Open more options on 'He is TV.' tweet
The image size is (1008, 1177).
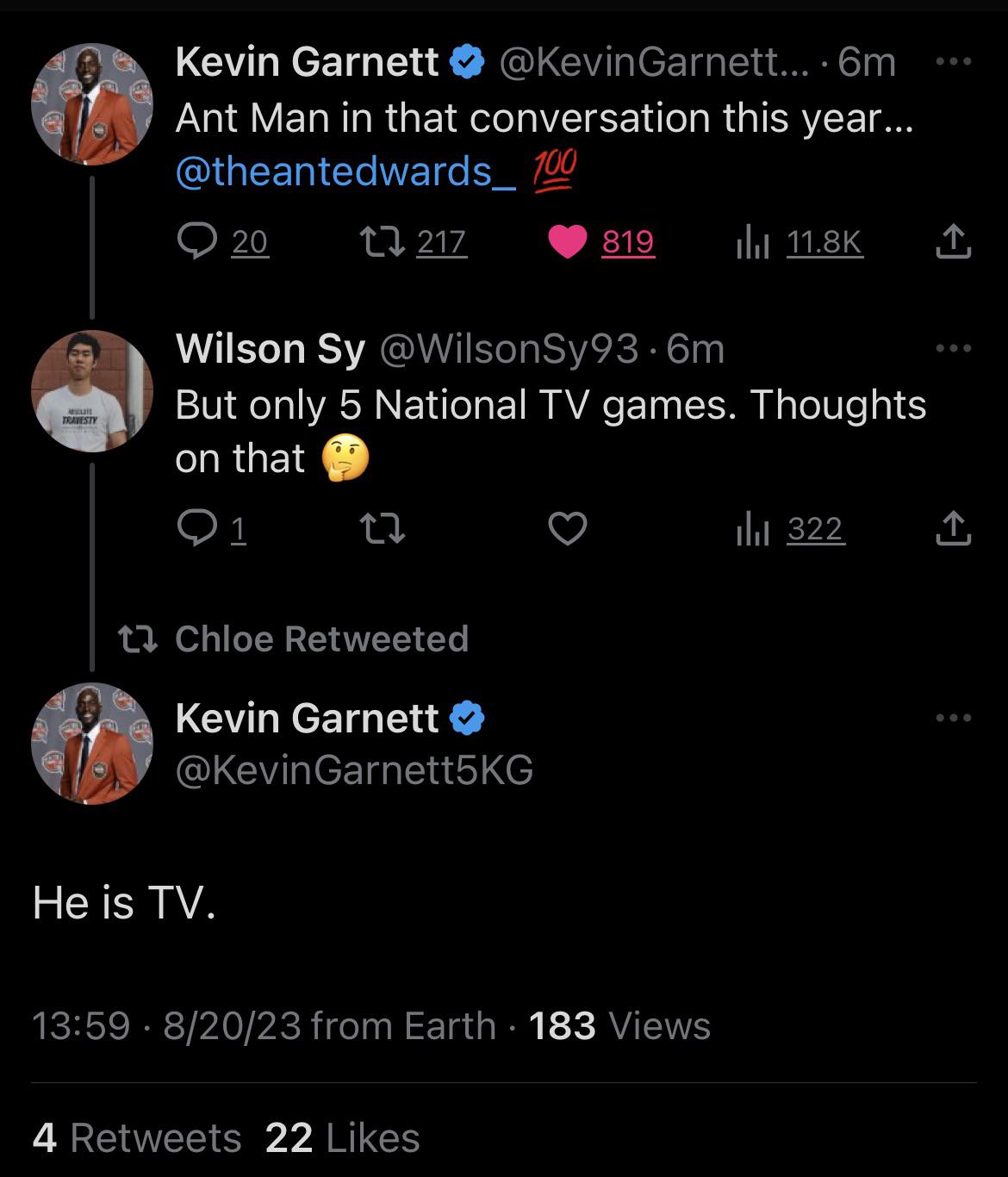click(953, 718)
